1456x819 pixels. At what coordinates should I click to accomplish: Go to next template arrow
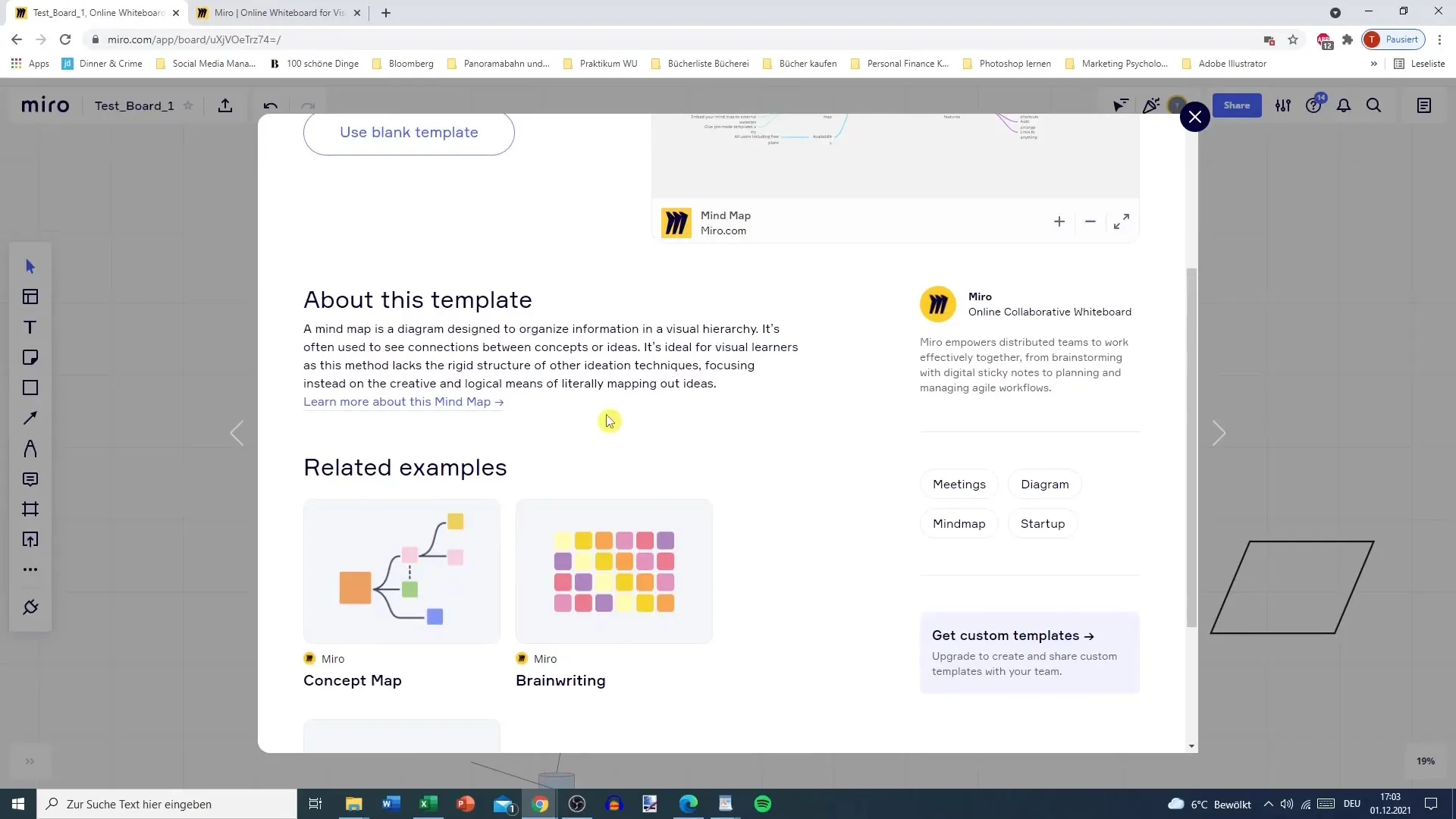coord(1219,434)
